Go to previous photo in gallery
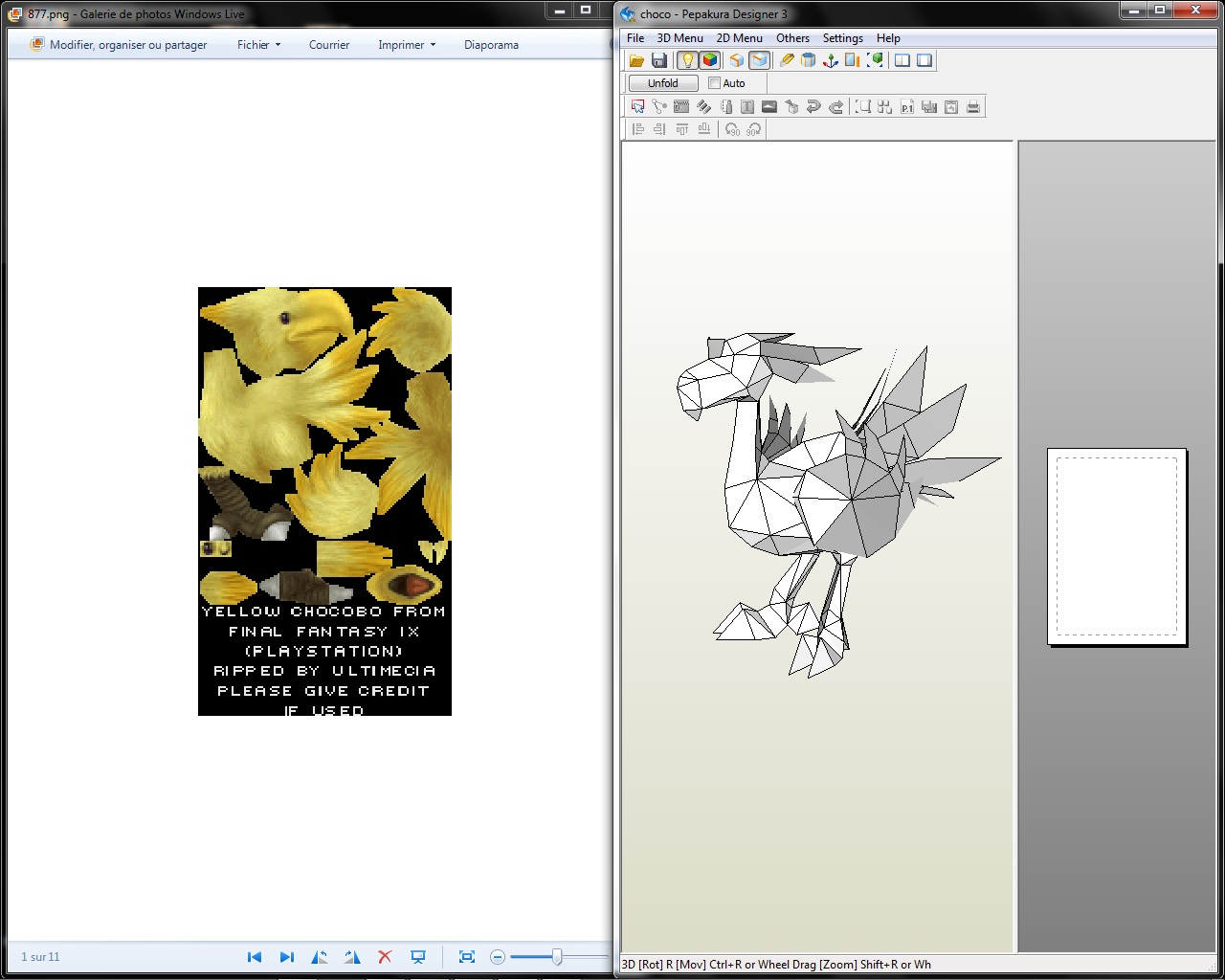The height and width of the screenshot is (980, 1225). coord(255,957)
